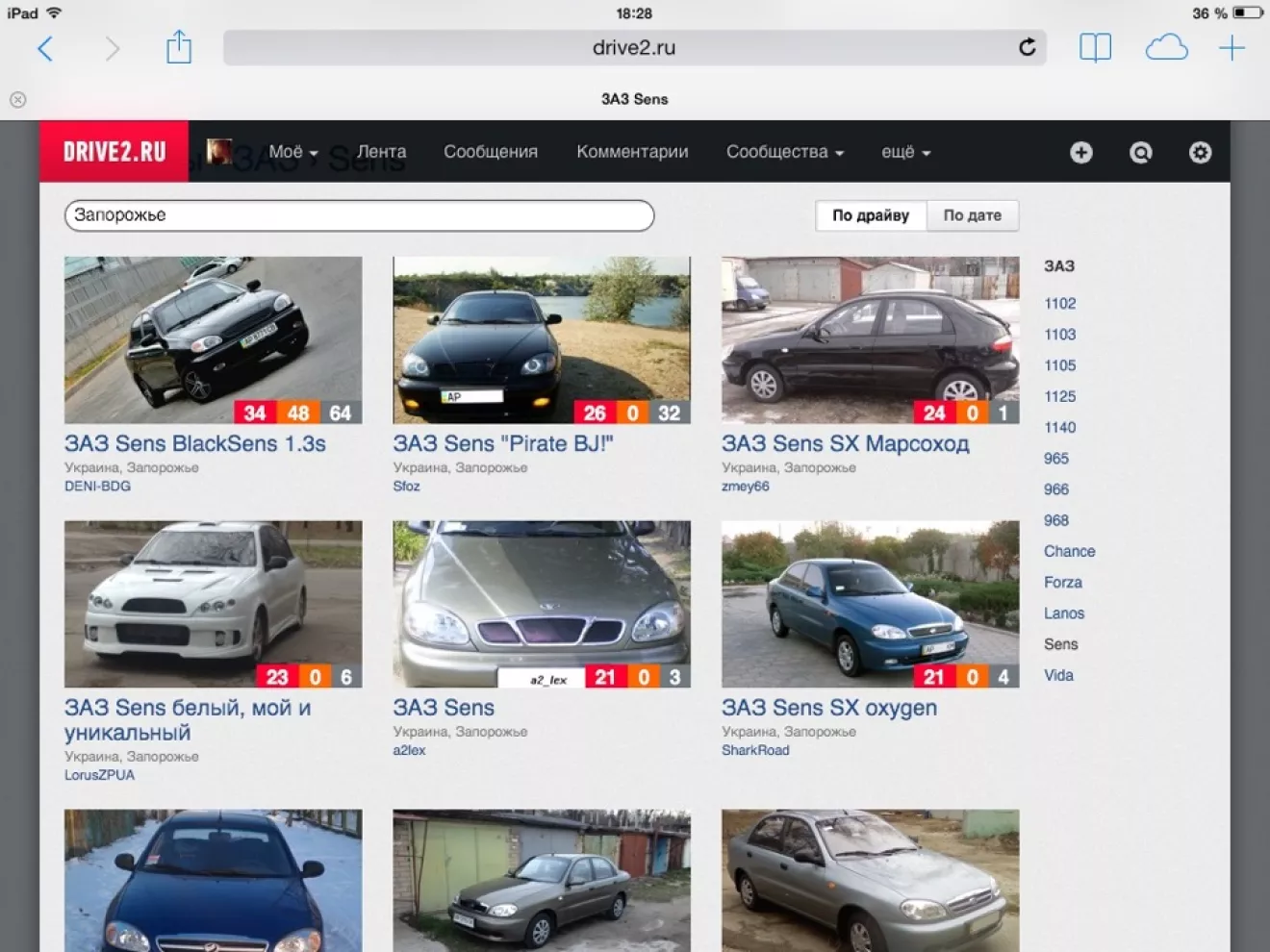Open ЗАЗ Sens SX oxygen link
The width and height of the screenshot is (1270, 952).
829,707
